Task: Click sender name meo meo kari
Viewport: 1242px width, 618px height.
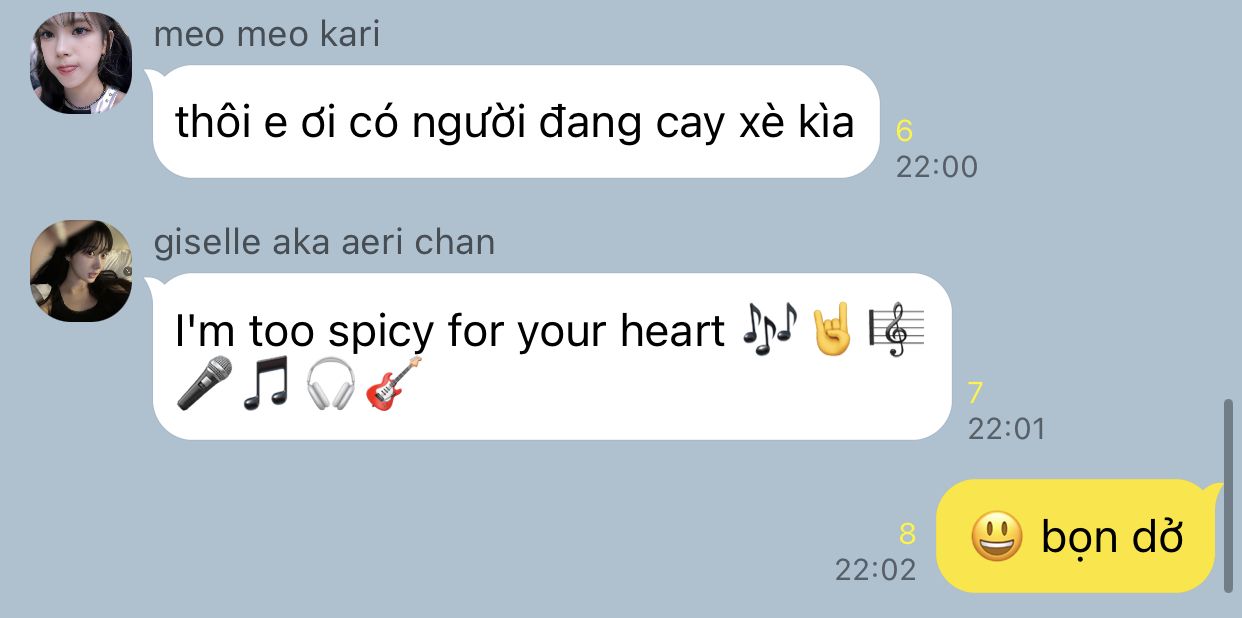Action: [267, 35]
